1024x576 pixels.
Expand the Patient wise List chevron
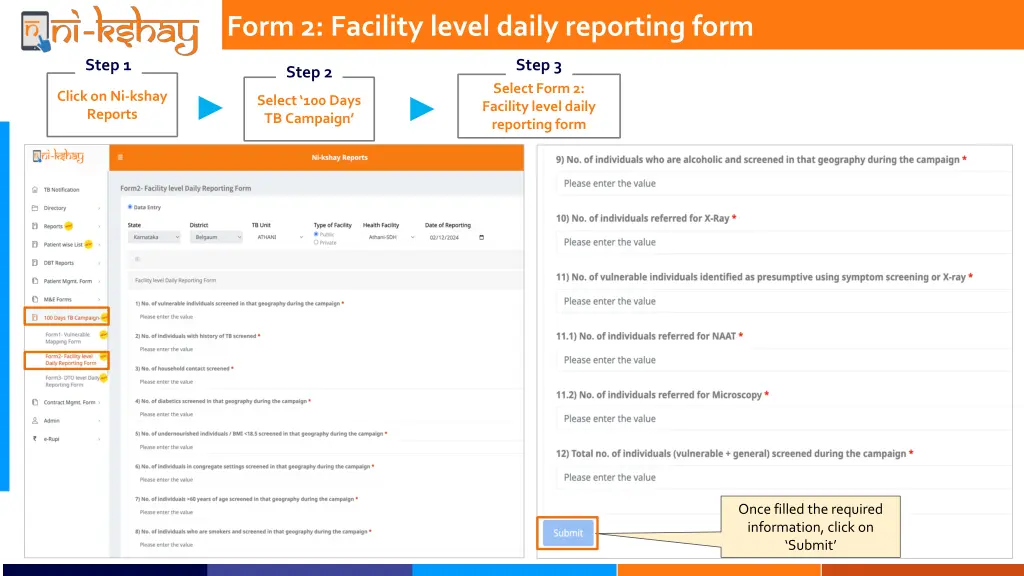point(99,245)
